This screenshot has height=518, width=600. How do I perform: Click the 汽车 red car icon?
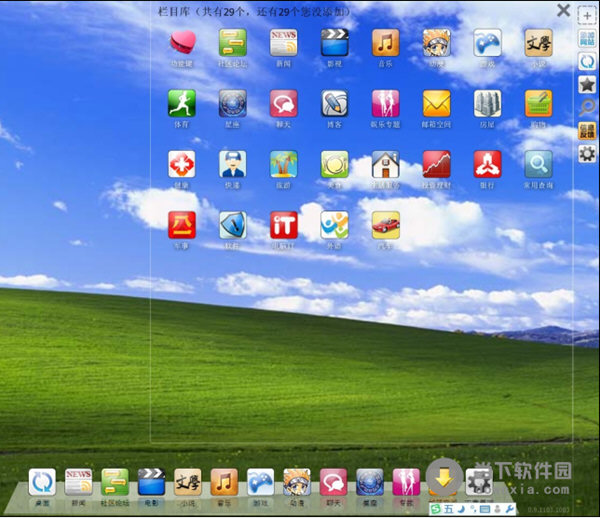(x=386, y=224)
